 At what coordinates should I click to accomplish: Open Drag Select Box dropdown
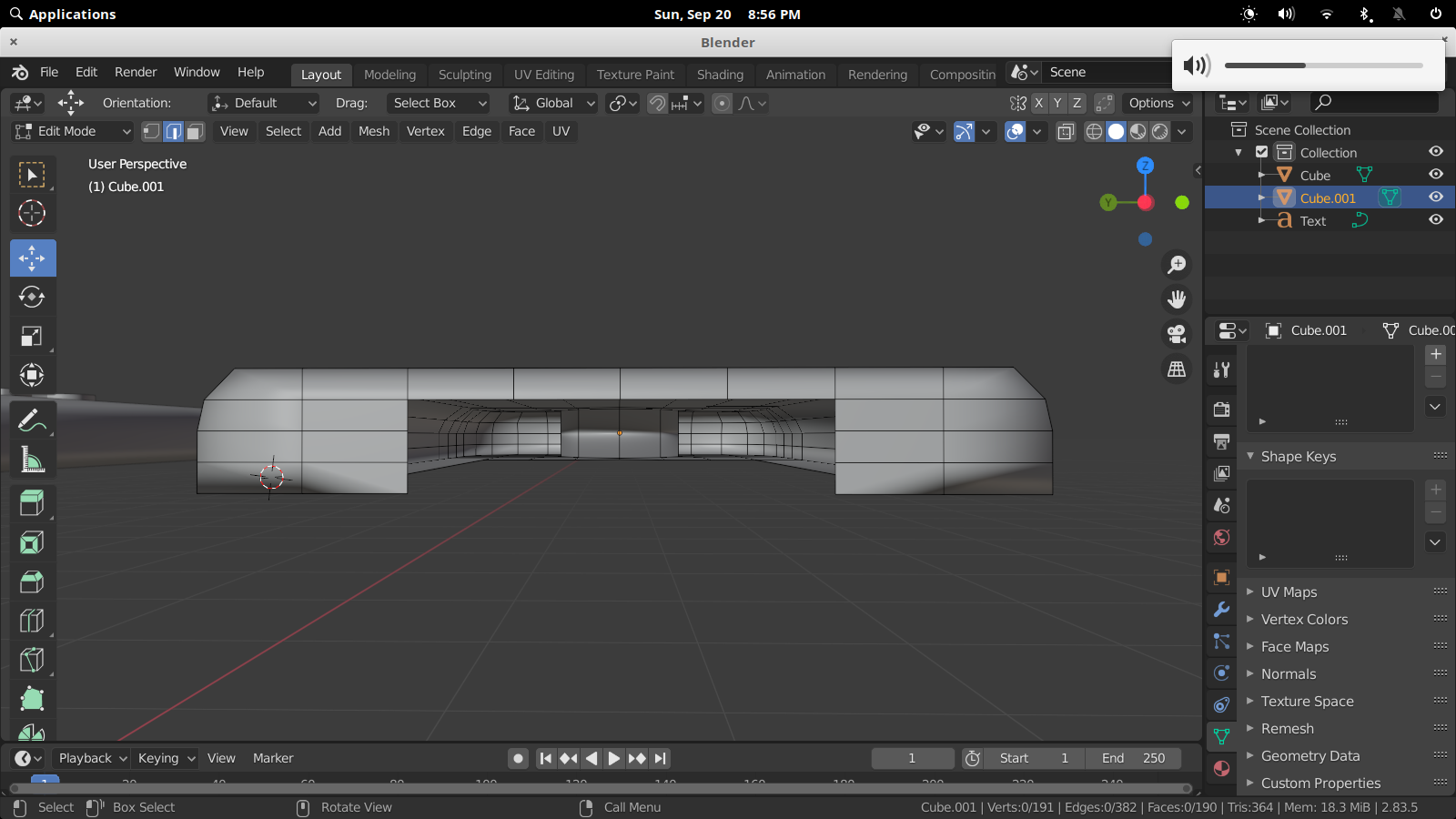[x=439, y=103]
